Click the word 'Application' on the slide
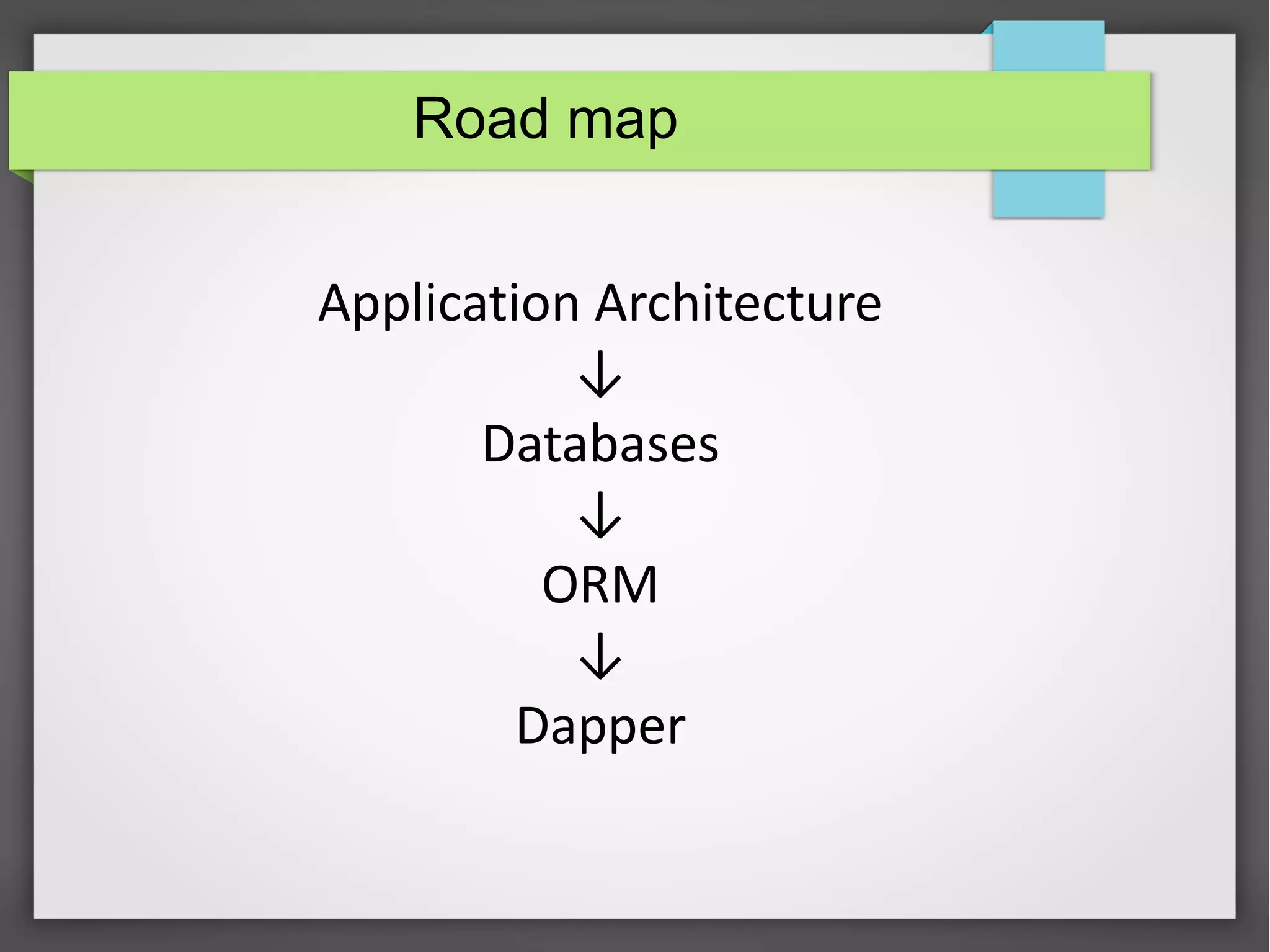1270x952 pixels. pos(449,303)
